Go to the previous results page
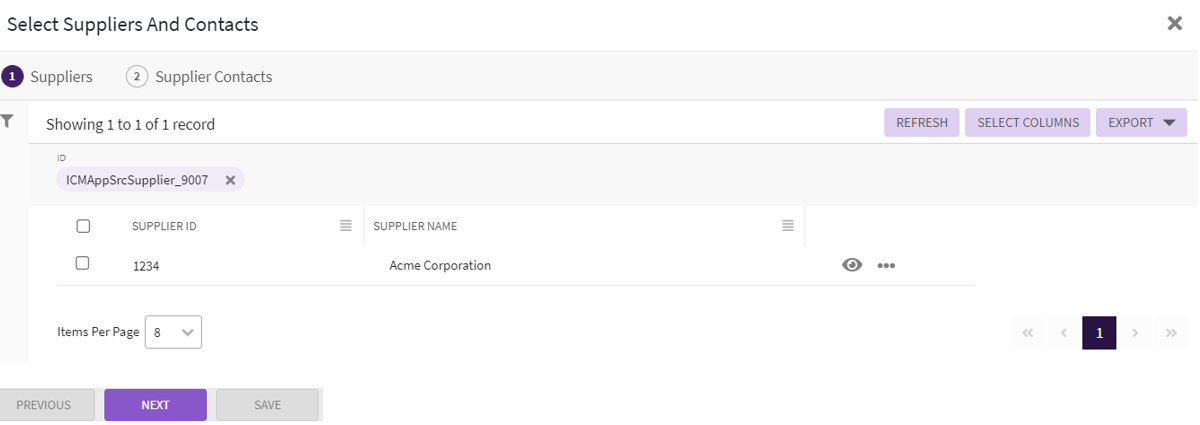Viewport: 1200px width, 425px height. point(1064,333)
